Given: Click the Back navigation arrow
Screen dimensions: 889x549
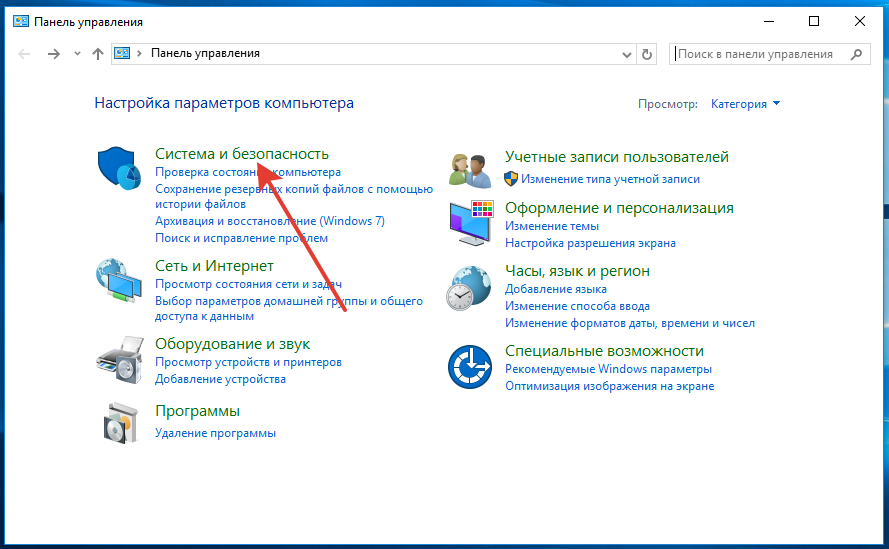Looking at the screenshot, I should tap(24, 54).
